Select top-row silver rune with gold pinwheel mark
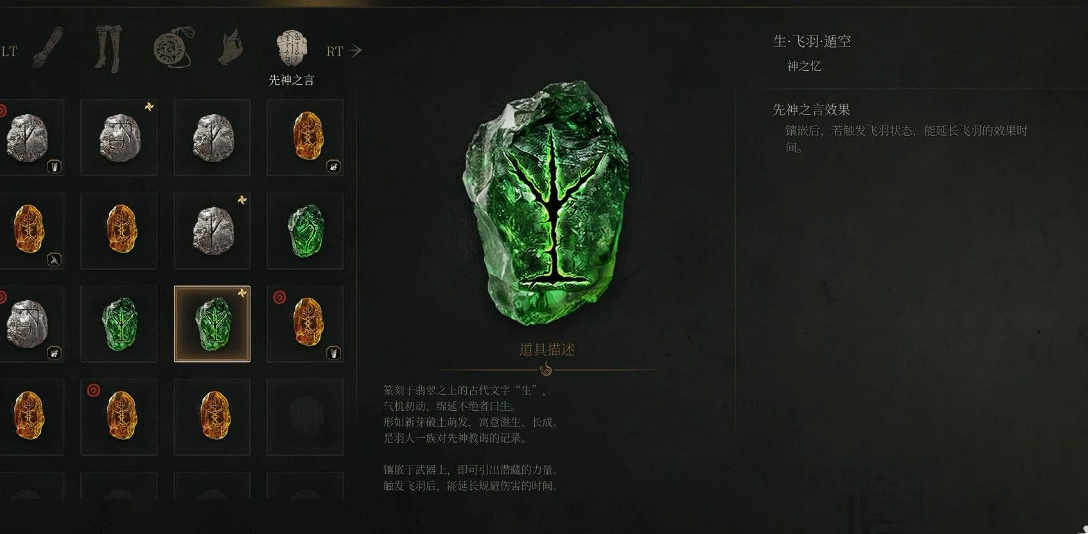Image resolution: width=1088 pixels, height=534 pixels. pyautogui.click(x=119, y=137)
